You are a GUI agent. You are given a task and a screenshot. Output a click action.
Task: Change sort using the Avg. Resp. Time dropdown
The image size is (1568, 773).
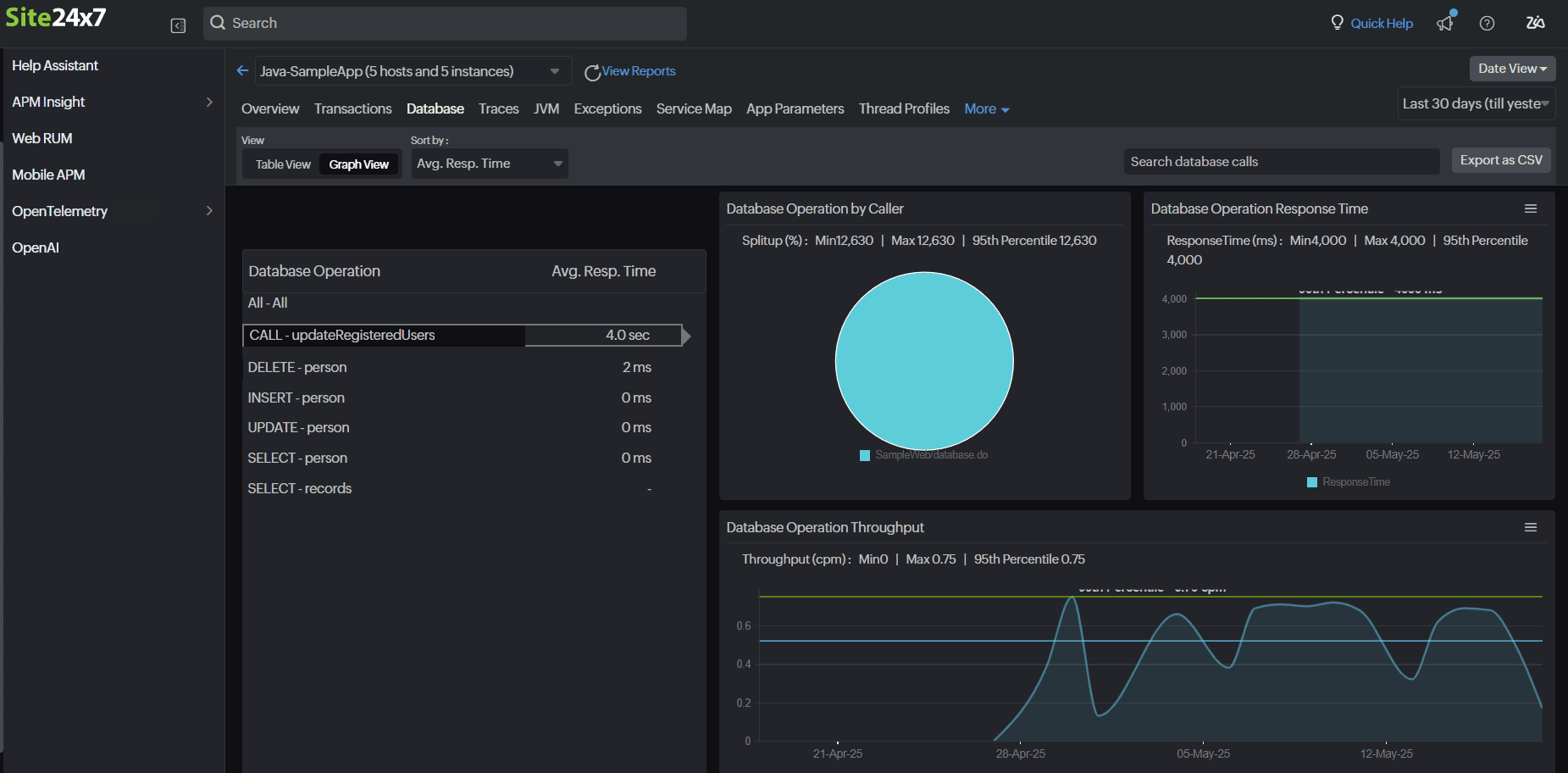(489, 164)
